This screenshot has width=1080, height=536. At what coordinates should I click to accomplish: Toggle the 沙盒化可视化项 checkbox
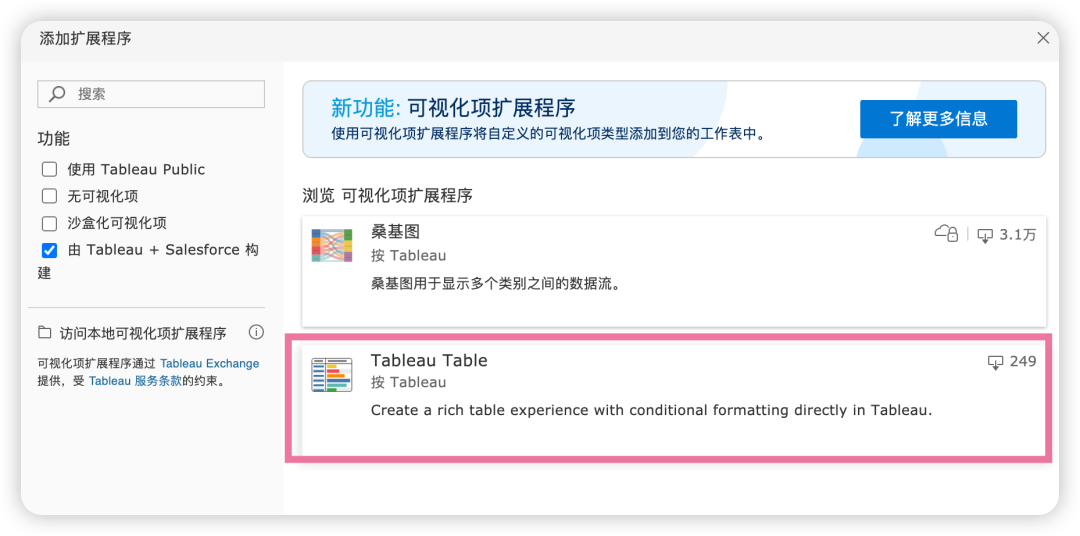49,223
